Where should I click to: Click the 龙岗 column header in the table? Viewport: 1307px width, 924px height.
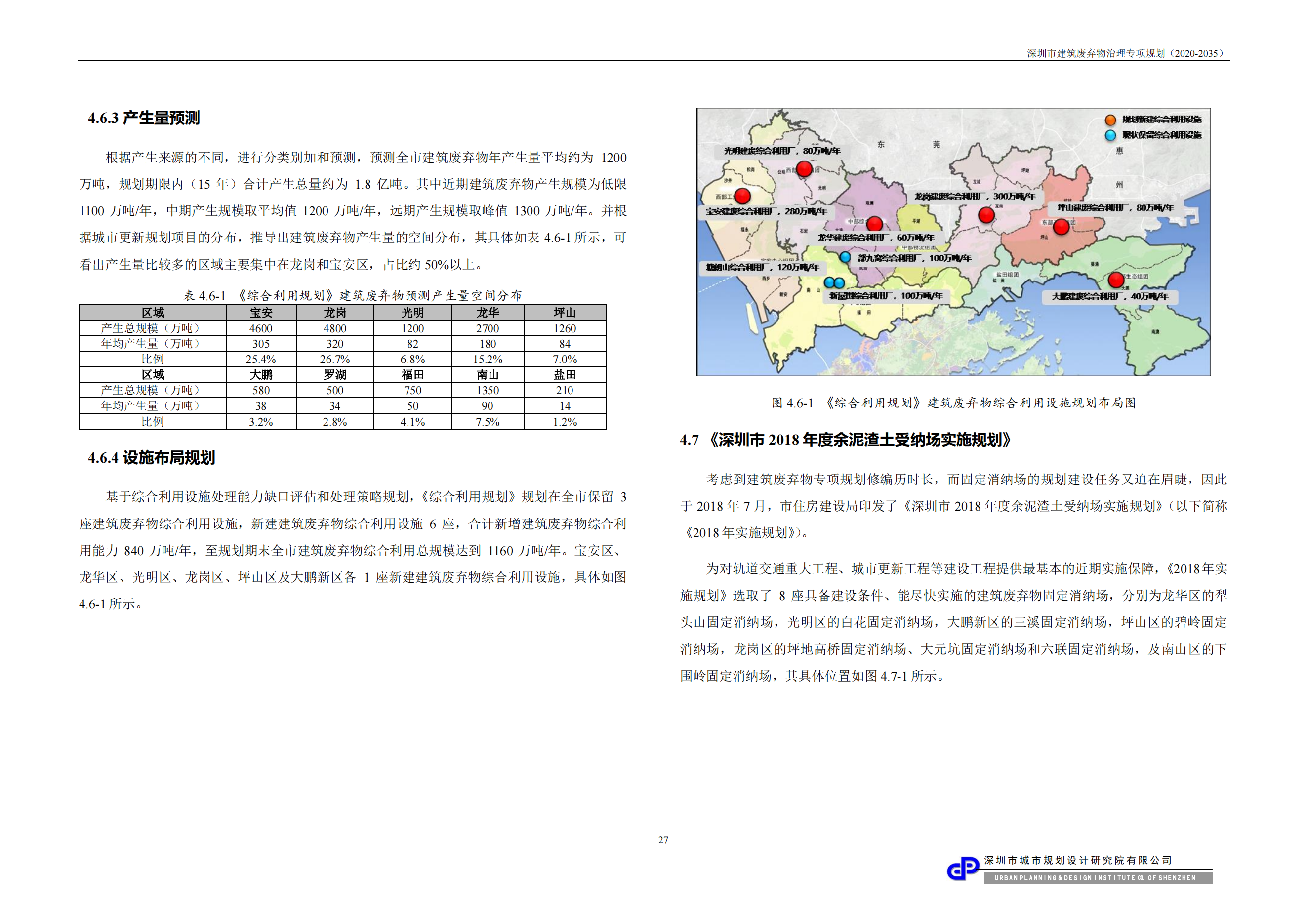pyautogui.click(x=335, y=313)
